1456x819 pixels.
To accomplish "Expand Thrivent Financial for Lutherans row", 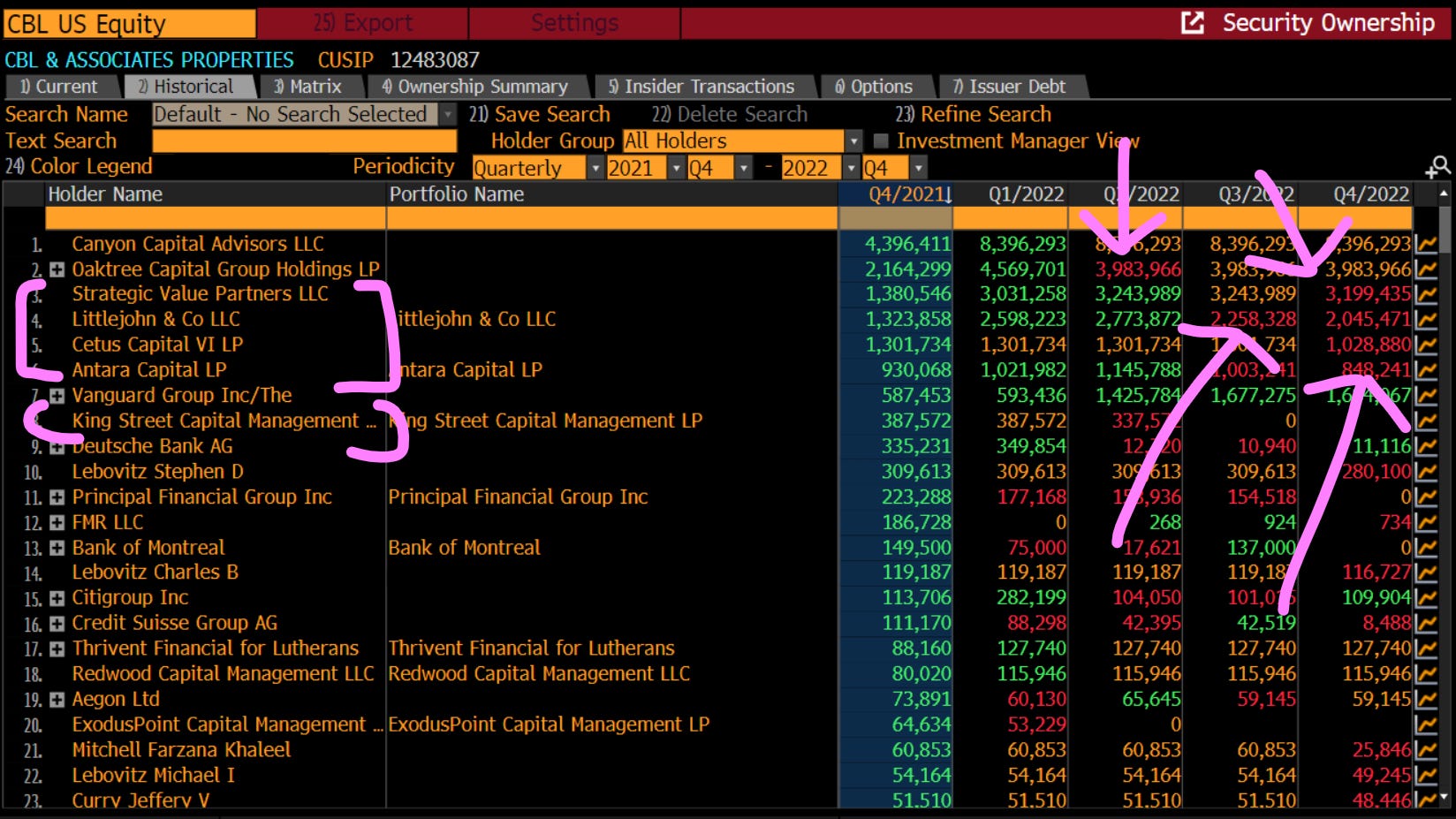I will point(57,648).
